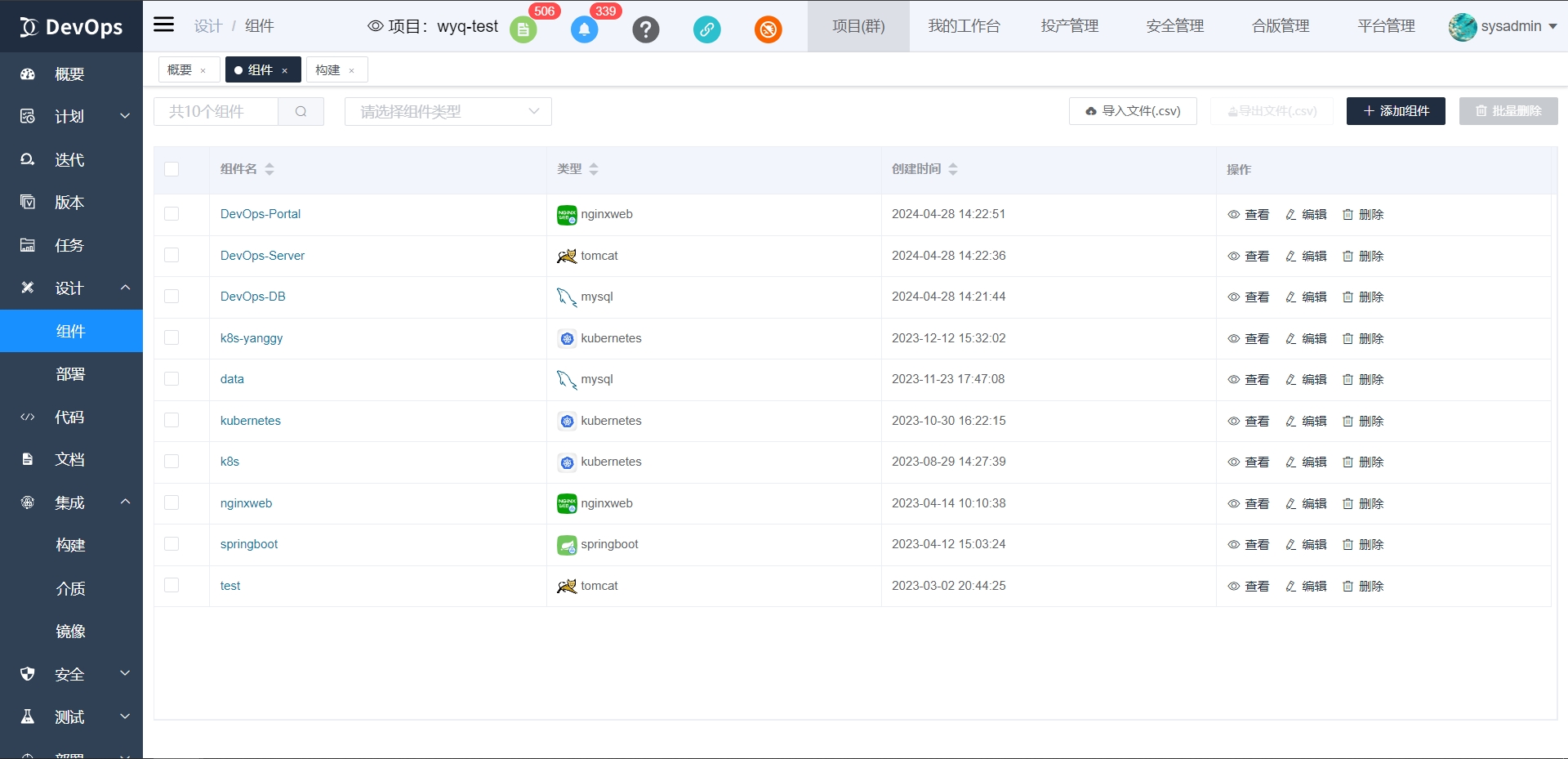
Task: Tick the checkbox for DevOps-Portal row
Action: pos(171,214)
